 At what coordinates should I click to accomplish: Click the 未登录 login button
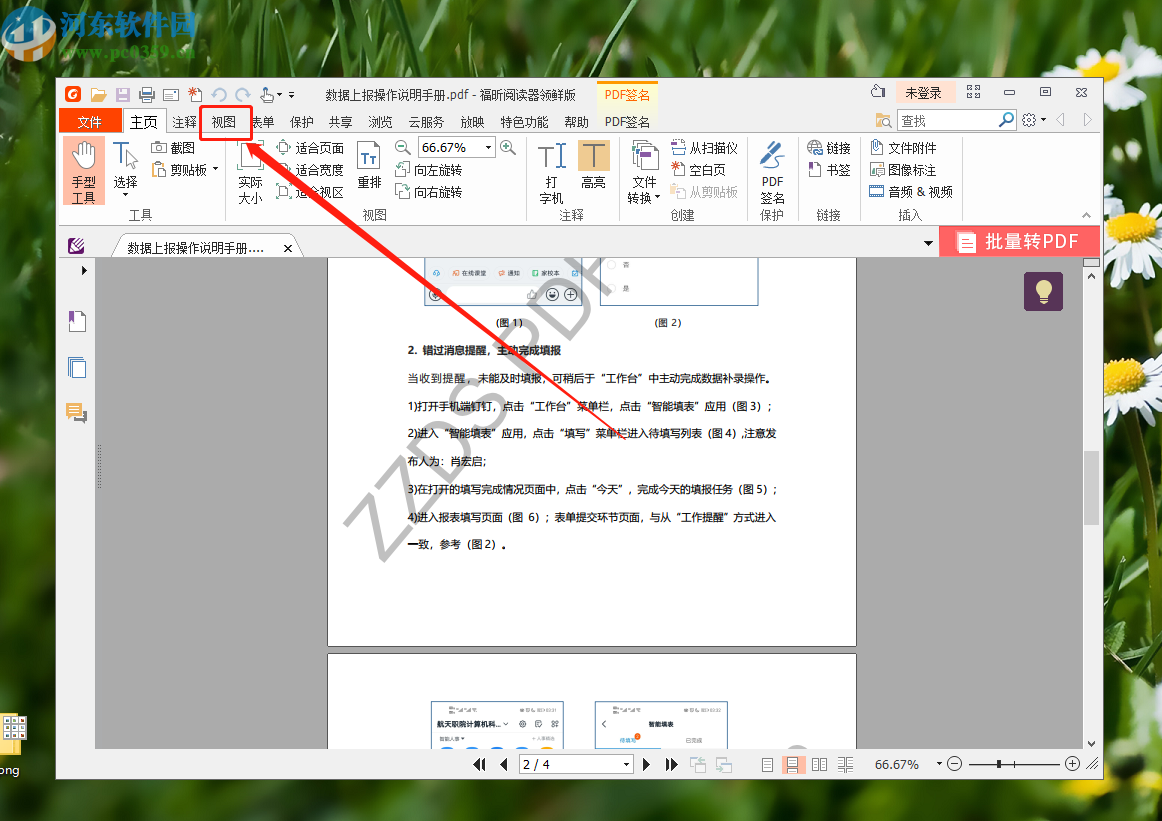[923, 93]
